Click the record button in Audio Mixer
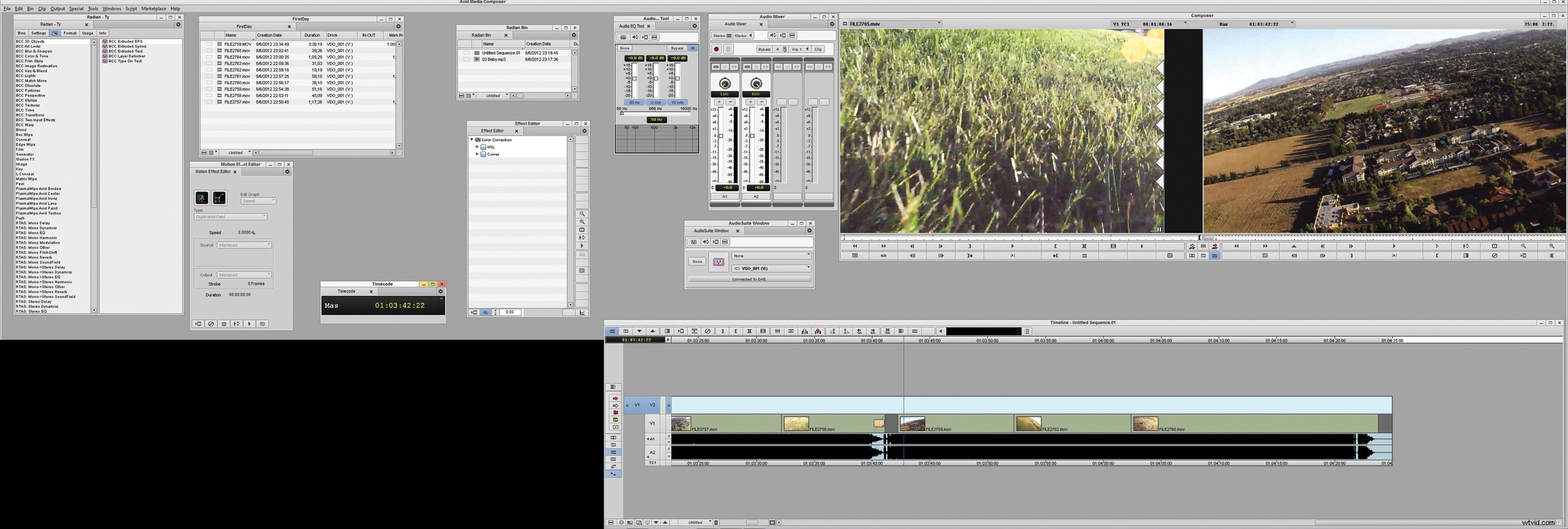Image resolution: width=1568 pixels, height=529 pixels. [716, 49]
